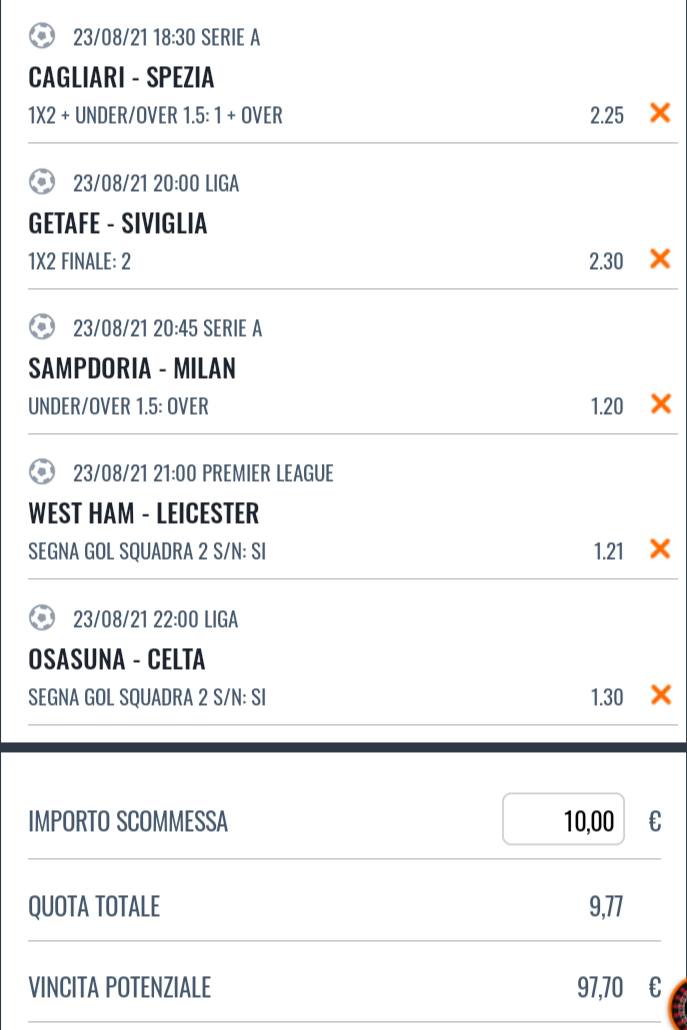The image size is (687, 1030).
Task: Delete the Sampdoria - Milan bet
Action: pos(659,404)
